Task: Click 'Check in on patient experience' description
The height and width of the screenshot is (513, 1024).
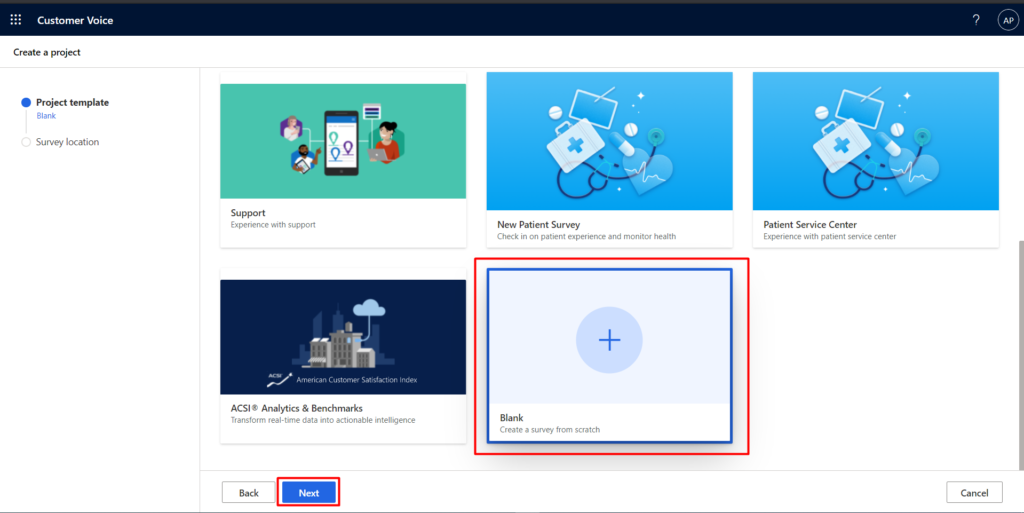Action: pyautogui.click(x=586, y=236)
